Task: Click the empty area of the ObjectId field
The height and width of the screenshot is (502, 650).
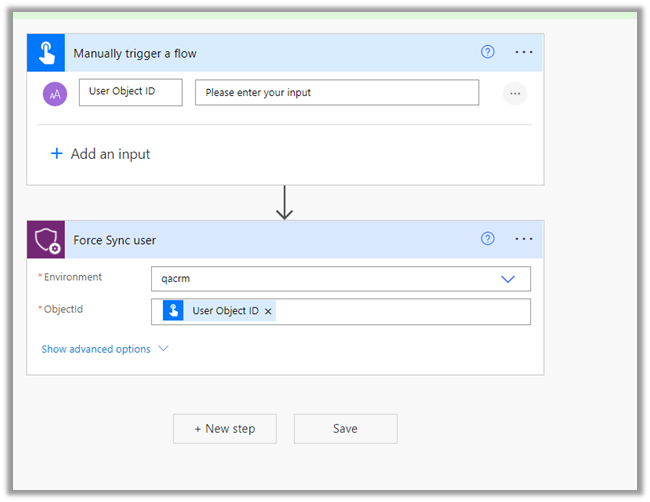Action: coord(400,311)
